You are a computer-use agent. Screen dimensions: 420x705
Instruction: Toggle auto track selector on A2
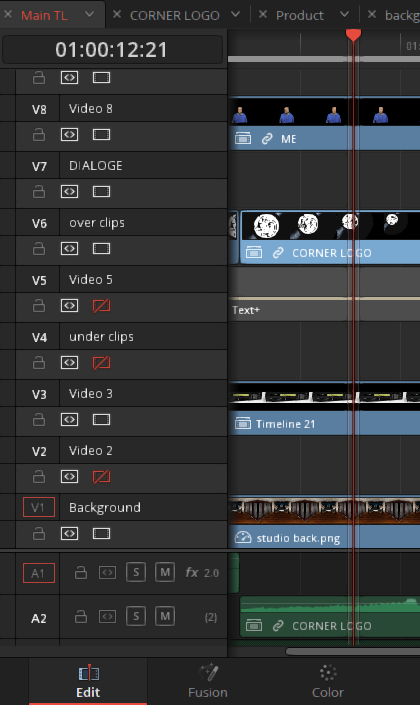(107, 616)
